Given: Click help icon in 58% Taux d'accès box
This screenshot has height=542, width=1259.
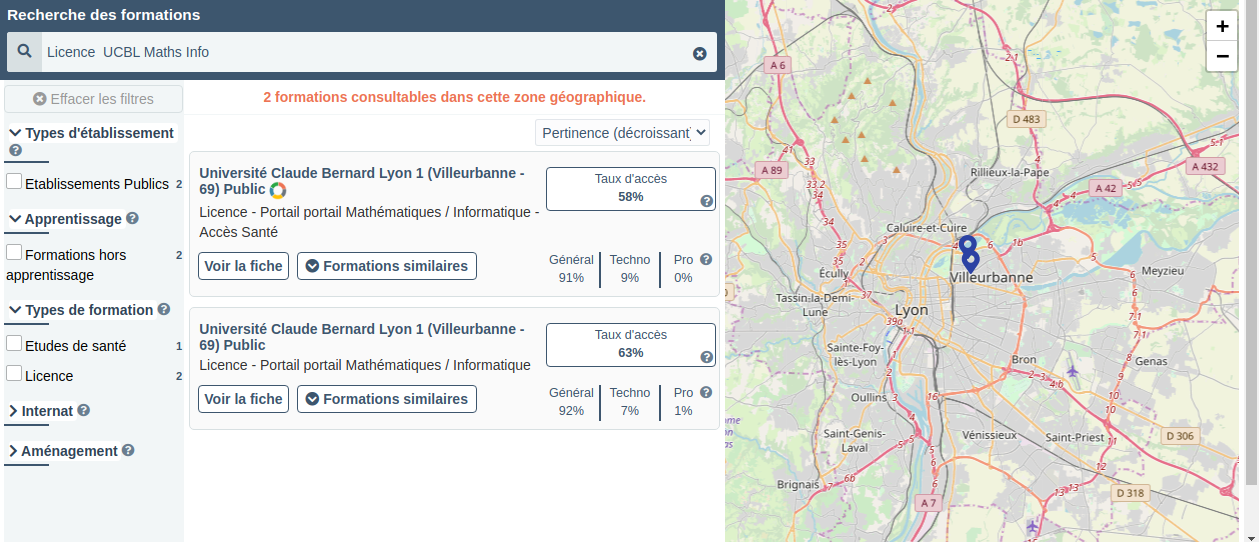Looking at the screenshot, I should [707, 201].
